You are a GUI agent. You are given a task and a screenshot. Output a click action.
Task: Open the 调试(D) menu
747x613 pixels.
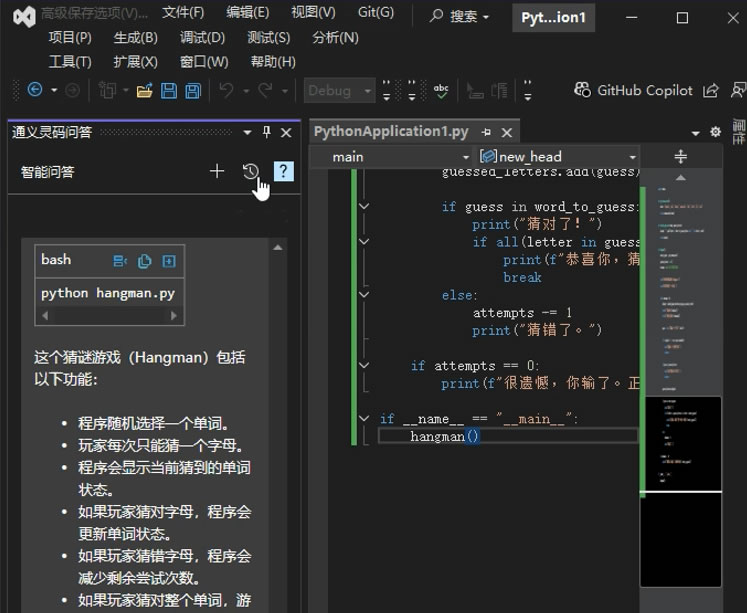point(202,38)
